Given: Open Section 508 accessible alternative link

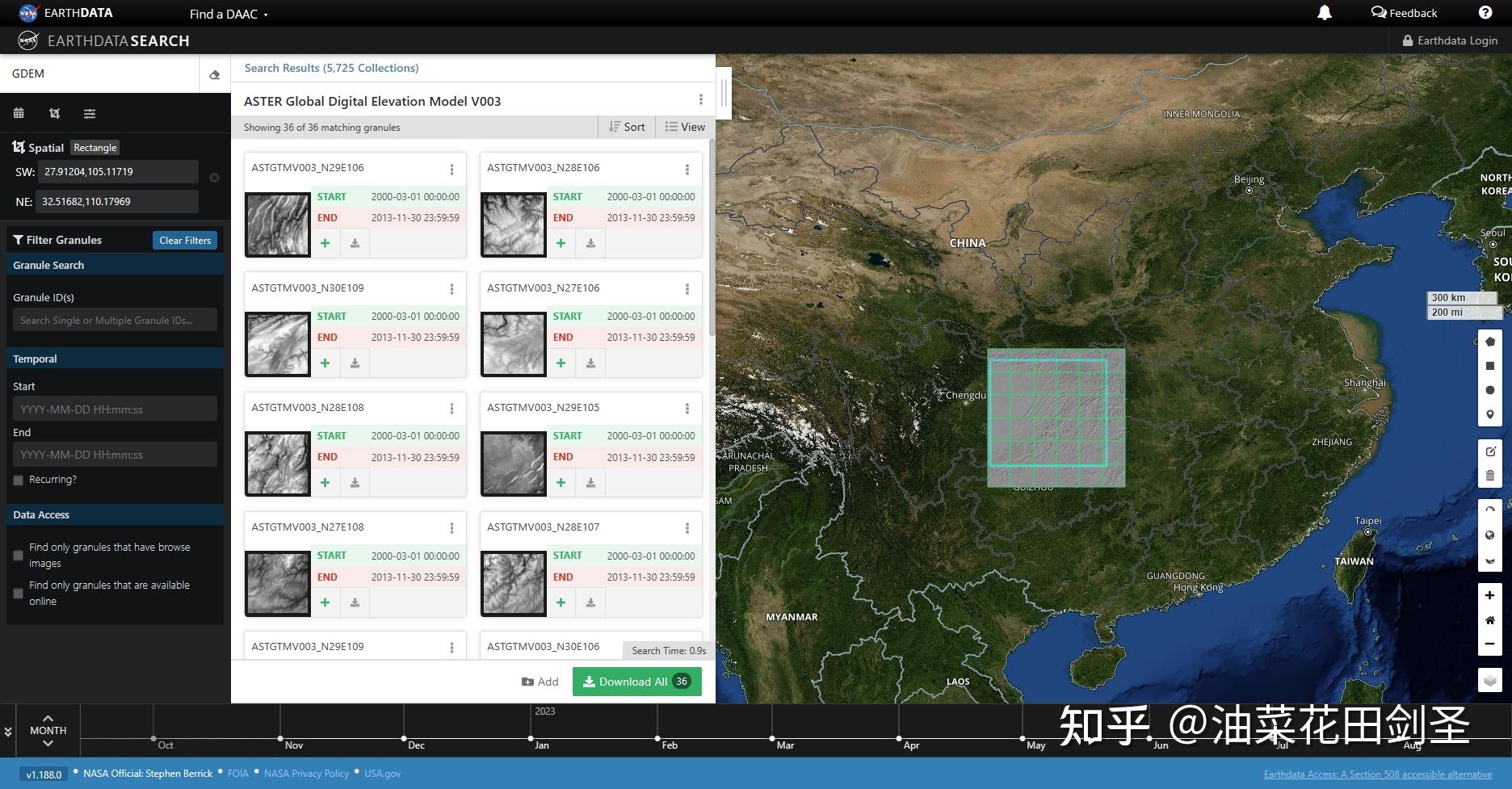Looking at the screenshot, I should click(1378, 774).
